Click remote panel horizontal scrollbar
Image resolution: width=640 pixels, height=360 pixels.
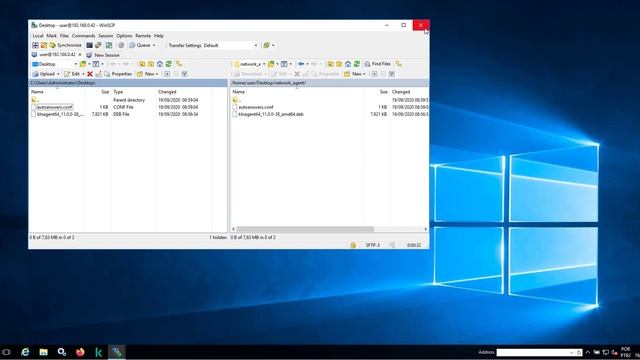click(305, 229)
